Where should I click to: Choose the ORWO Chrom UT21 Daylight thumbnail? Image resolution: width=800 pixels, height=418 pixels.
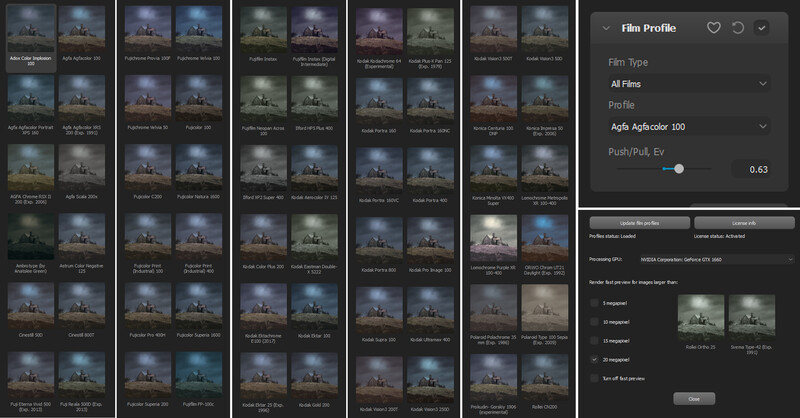(544, 238)
